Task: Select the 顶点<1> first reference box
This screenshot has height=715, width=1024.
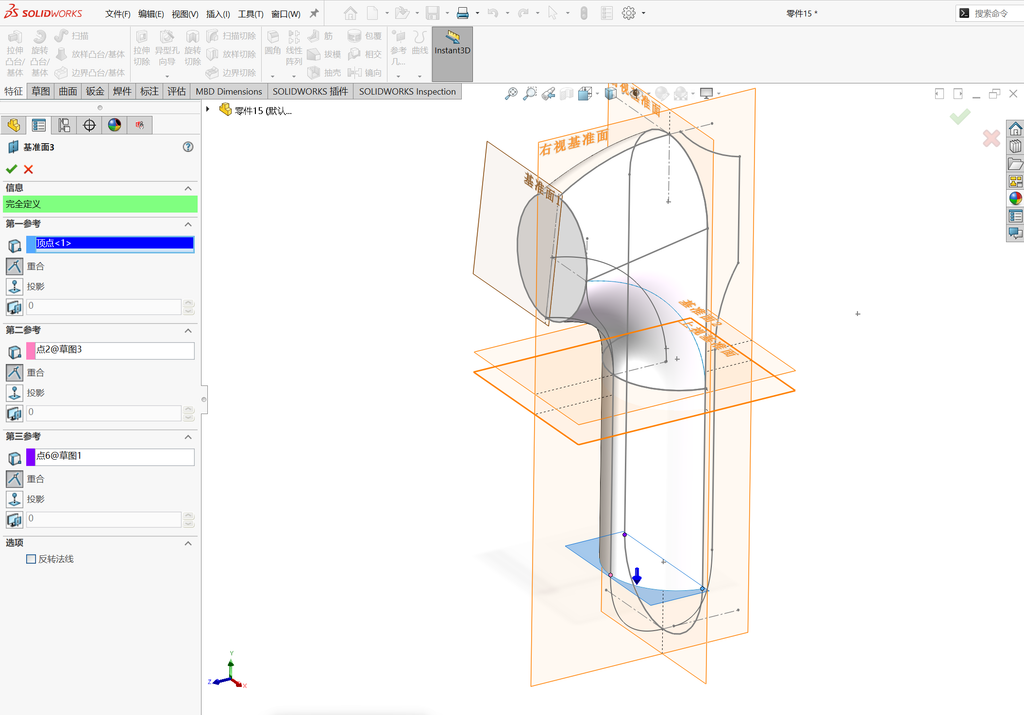Action: pos(110,244)
